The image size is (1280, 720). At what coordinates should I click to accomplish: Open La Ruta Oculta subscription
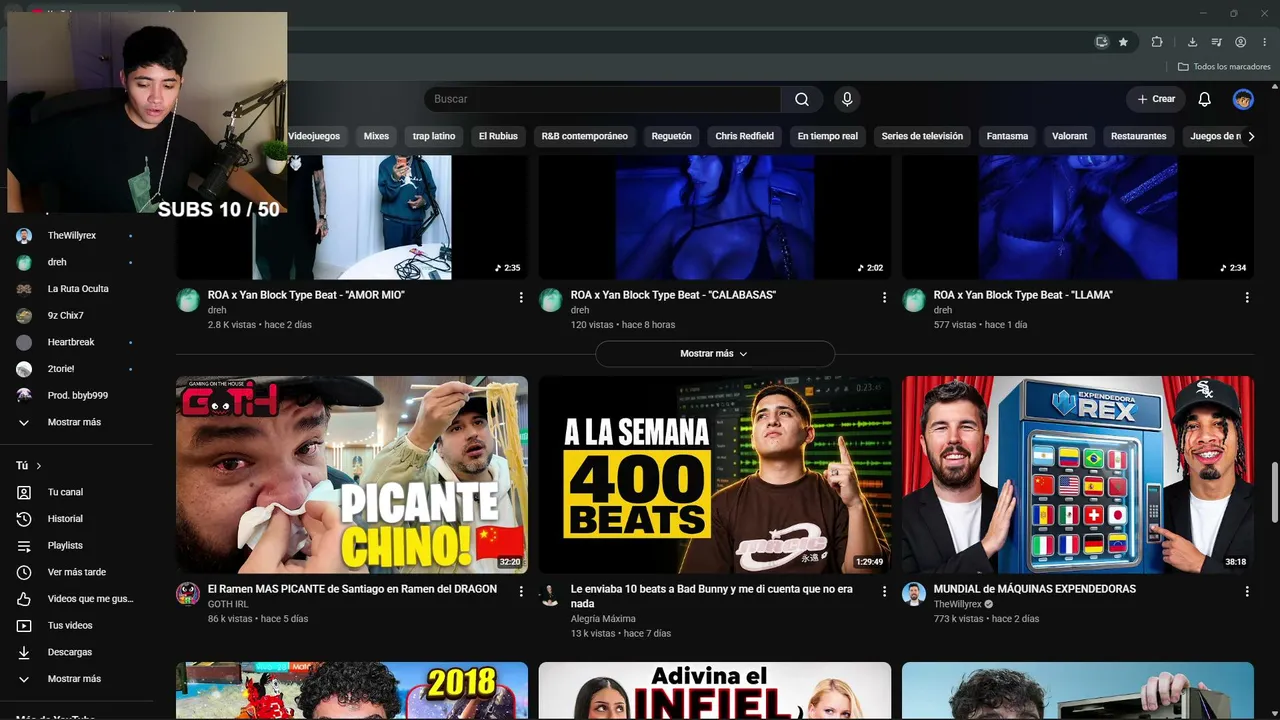click(76, 289)
